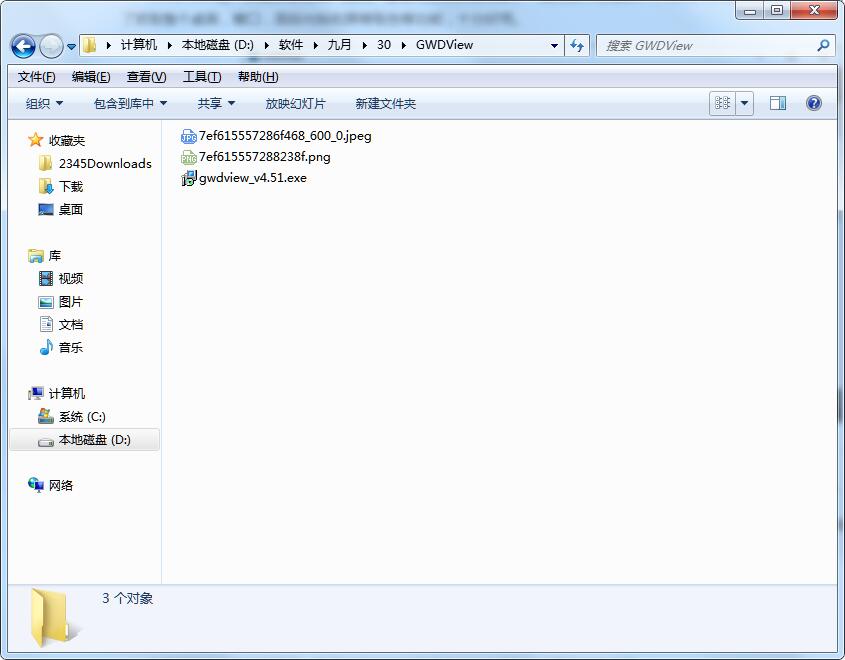Click 本地磁盘 (D:) in the breadcrumb
Image resolution: width=845 pixels, height=660 pixels.
coord(217,45)
